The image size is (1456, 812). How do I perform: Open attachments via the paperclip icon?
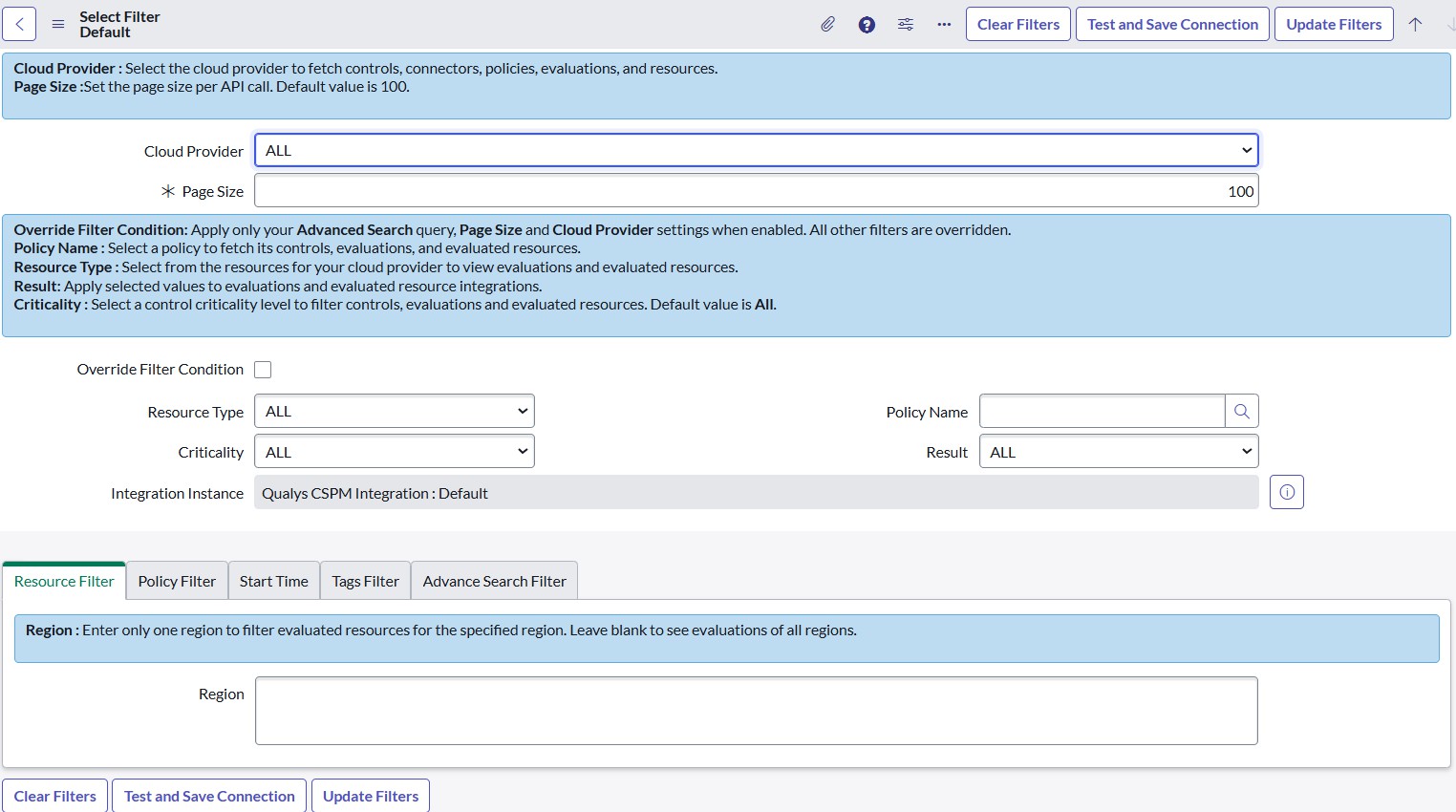click(x=828, y=25)
